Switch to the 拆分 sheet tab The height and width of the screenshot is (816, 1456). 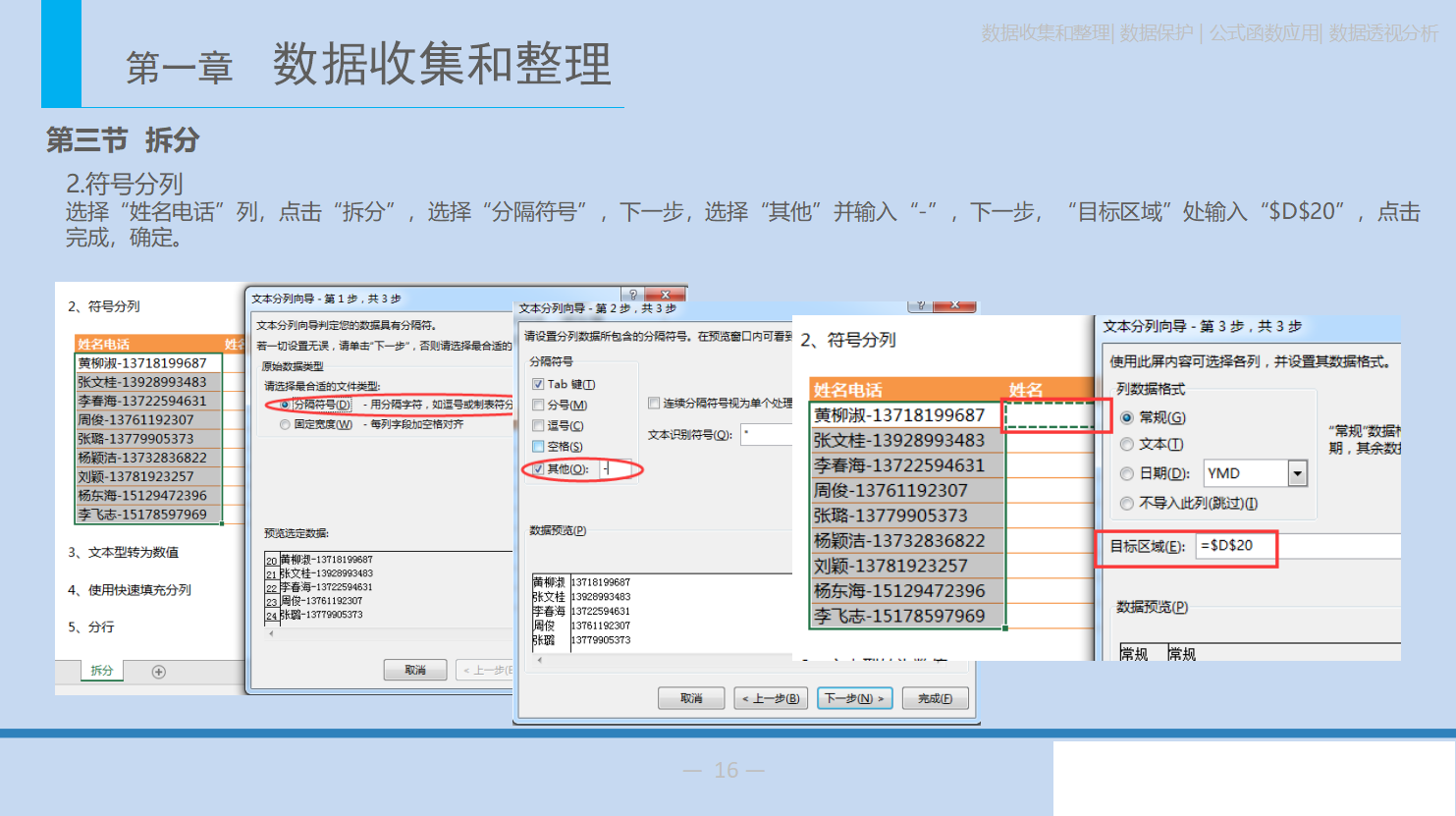click(102, 671)
